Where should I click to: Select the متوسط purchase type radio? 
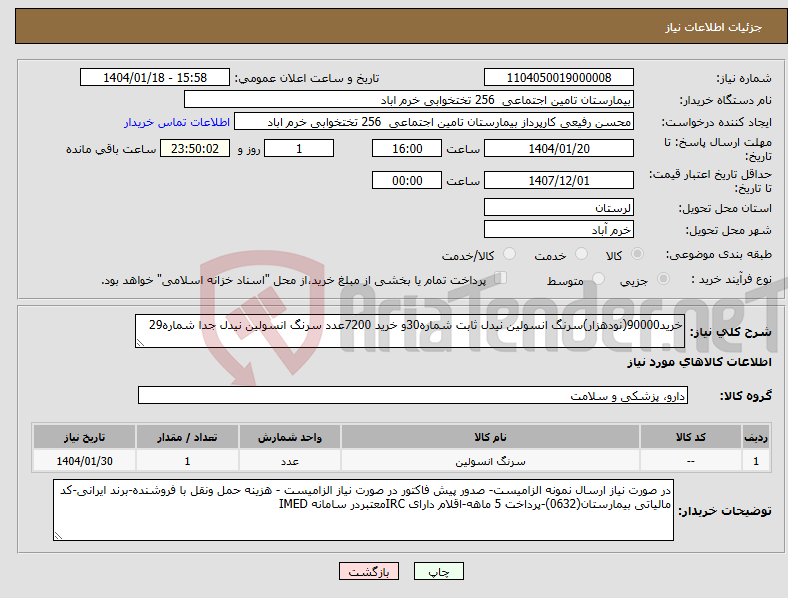click(599, 279)
